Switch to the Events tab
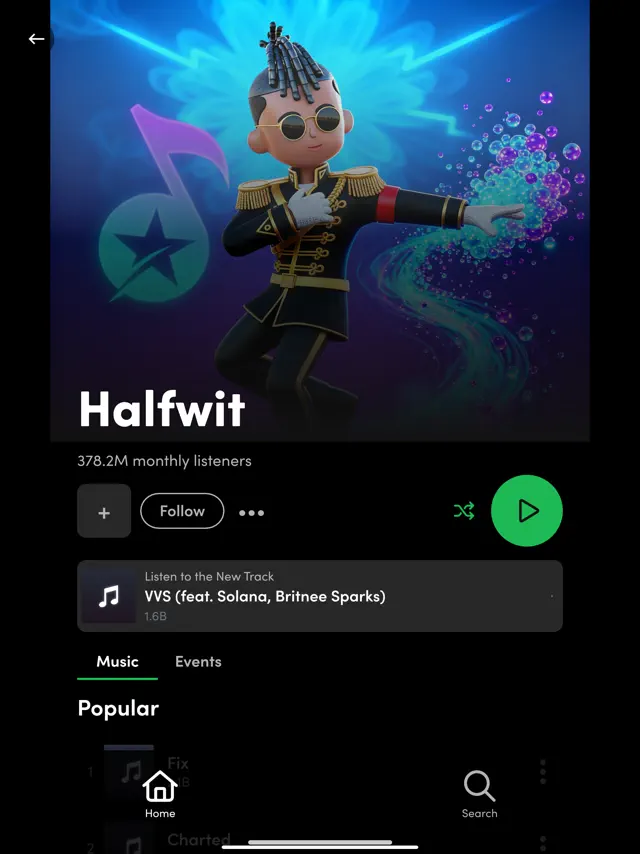Image resolution: width=640 pixels, height=854 pixels. point(198,662)
